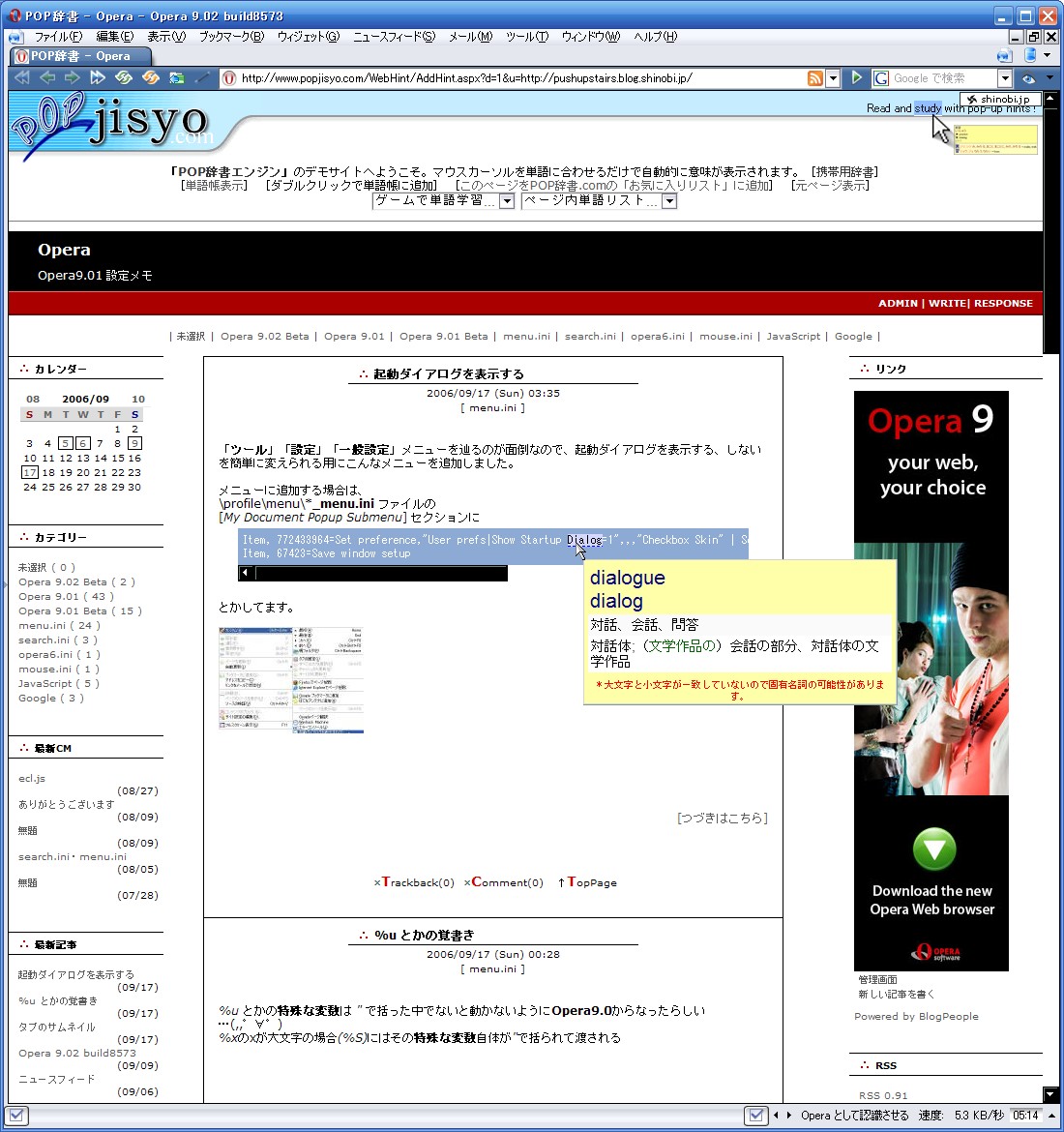Screen dimensions: 1064x1132
Task: Click the Google G search engine icon
Action: (x=880, y=78)
